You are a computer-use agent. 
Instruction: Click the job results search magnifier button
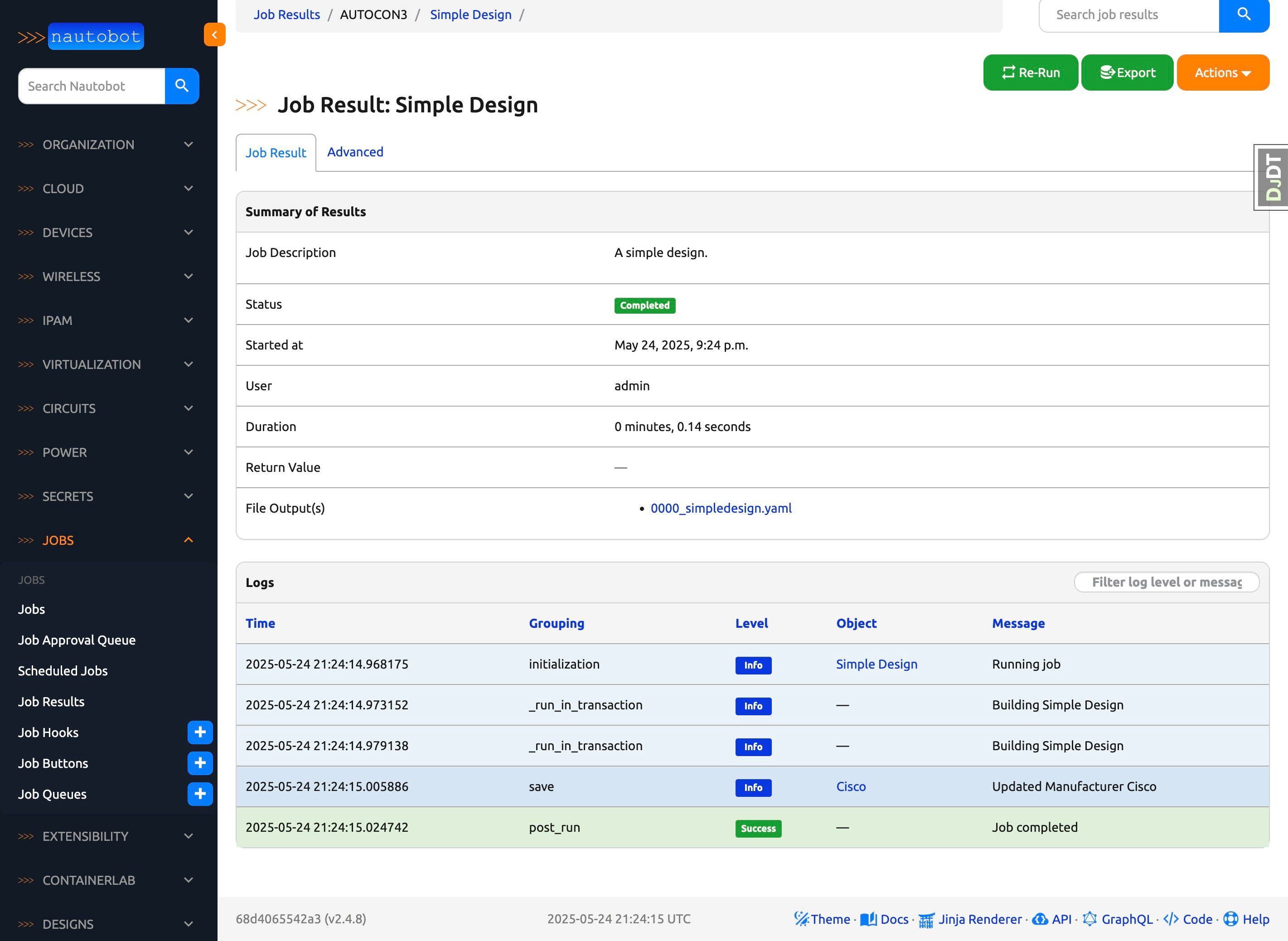point(1244,15)
